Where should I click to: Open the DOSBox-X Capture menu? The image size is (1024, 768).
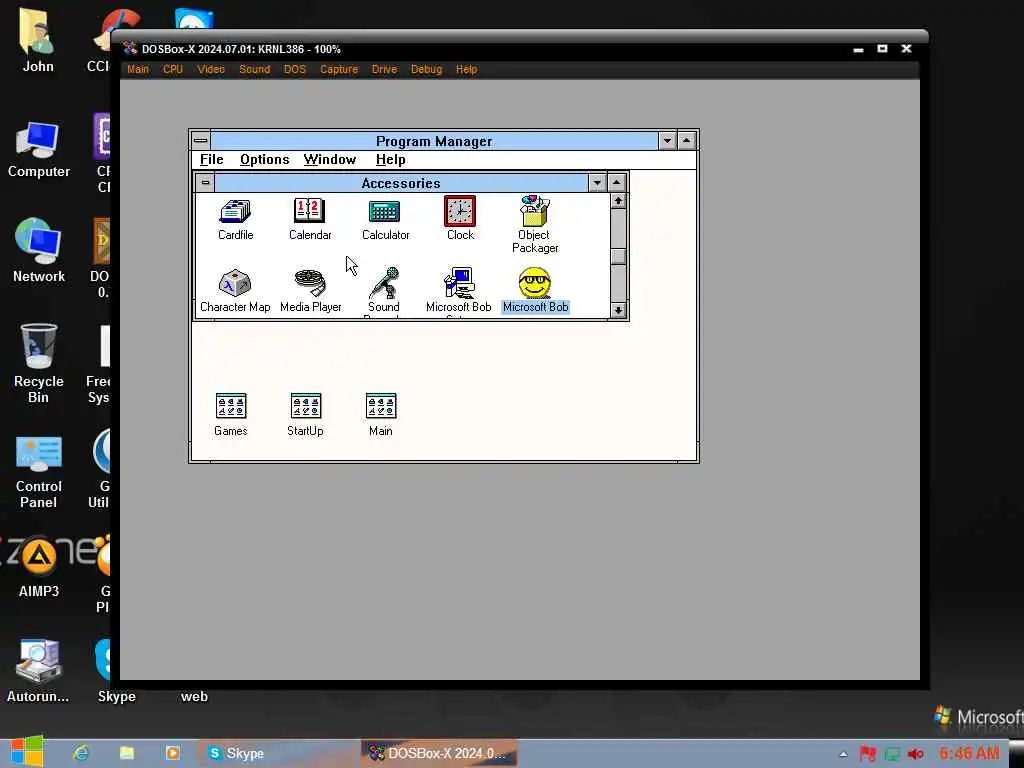pos(339,69)
